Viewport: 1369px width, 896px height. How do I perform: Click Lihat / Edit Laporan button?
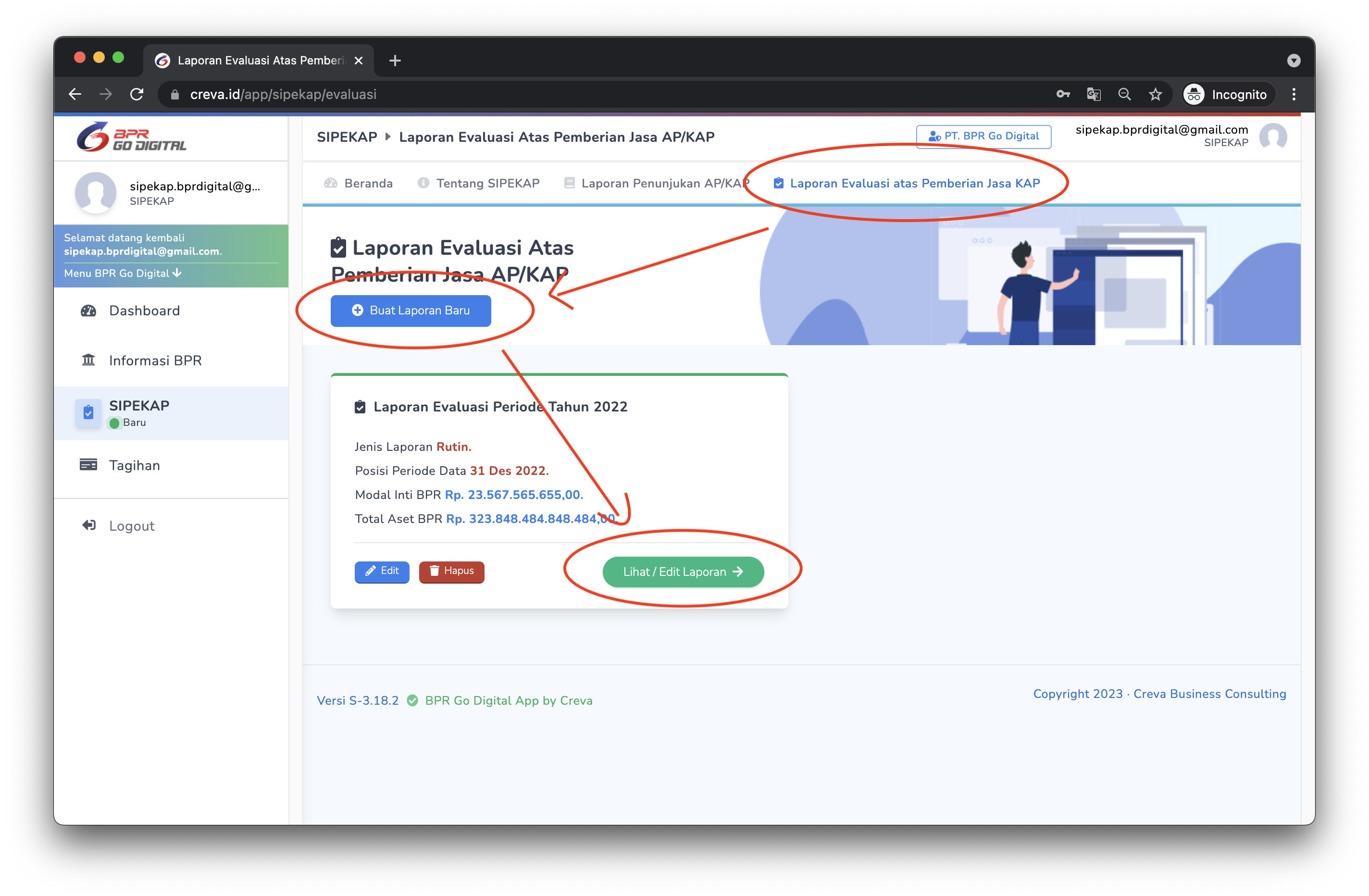coord(683,572)
